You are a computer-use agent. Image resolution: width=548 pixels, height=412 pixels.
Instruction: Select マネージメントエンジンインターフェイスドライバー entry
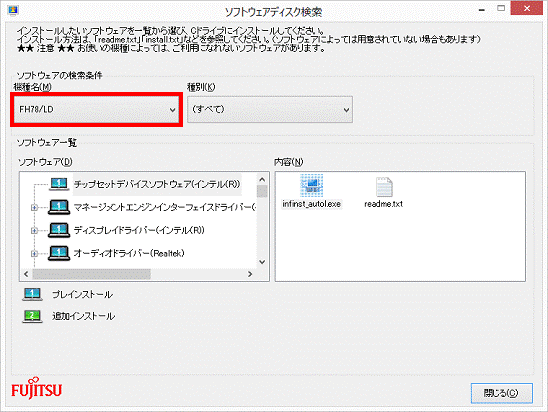[164, 207]
